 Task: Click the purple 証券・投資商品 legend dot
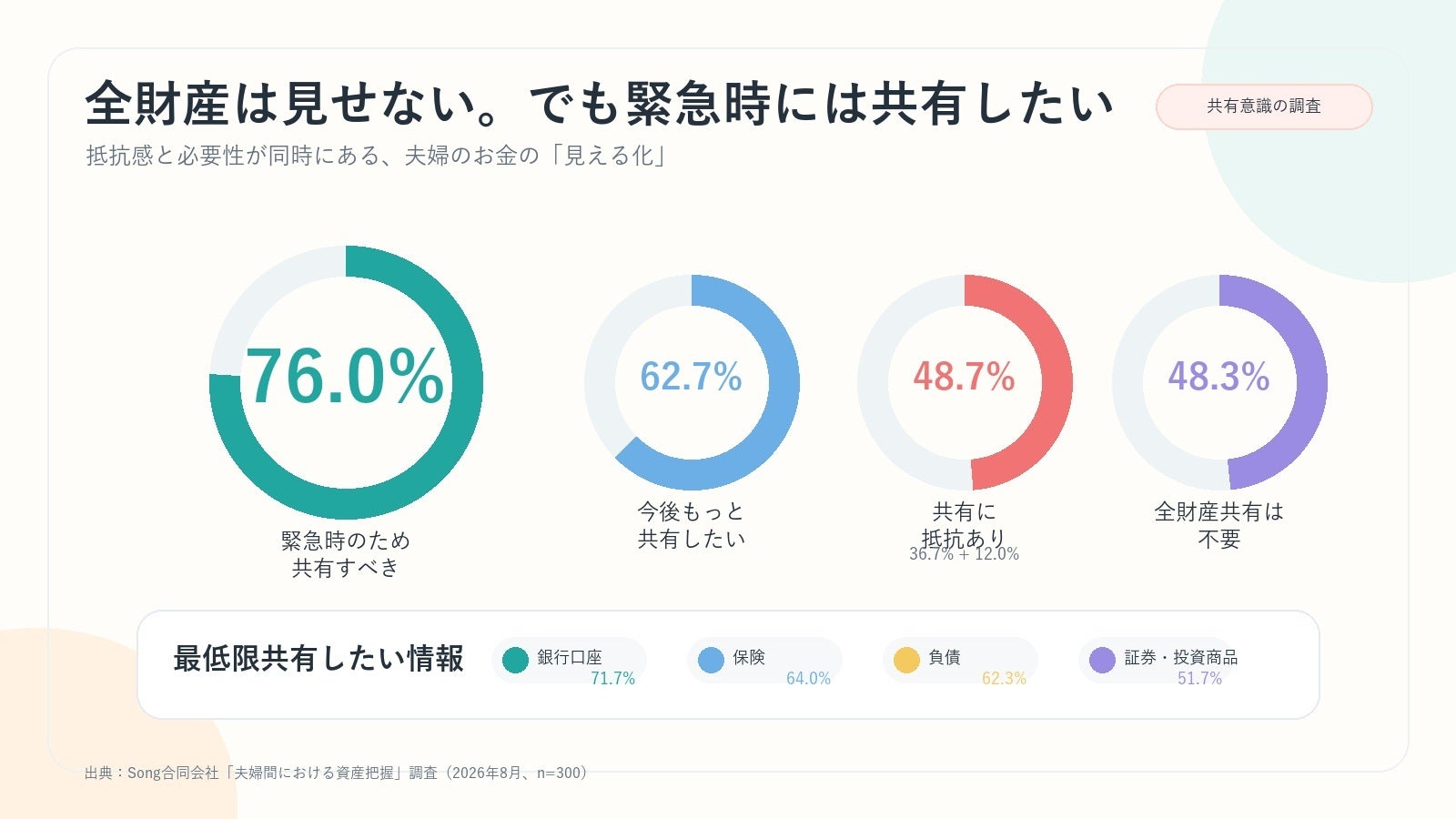[1102, 660]
